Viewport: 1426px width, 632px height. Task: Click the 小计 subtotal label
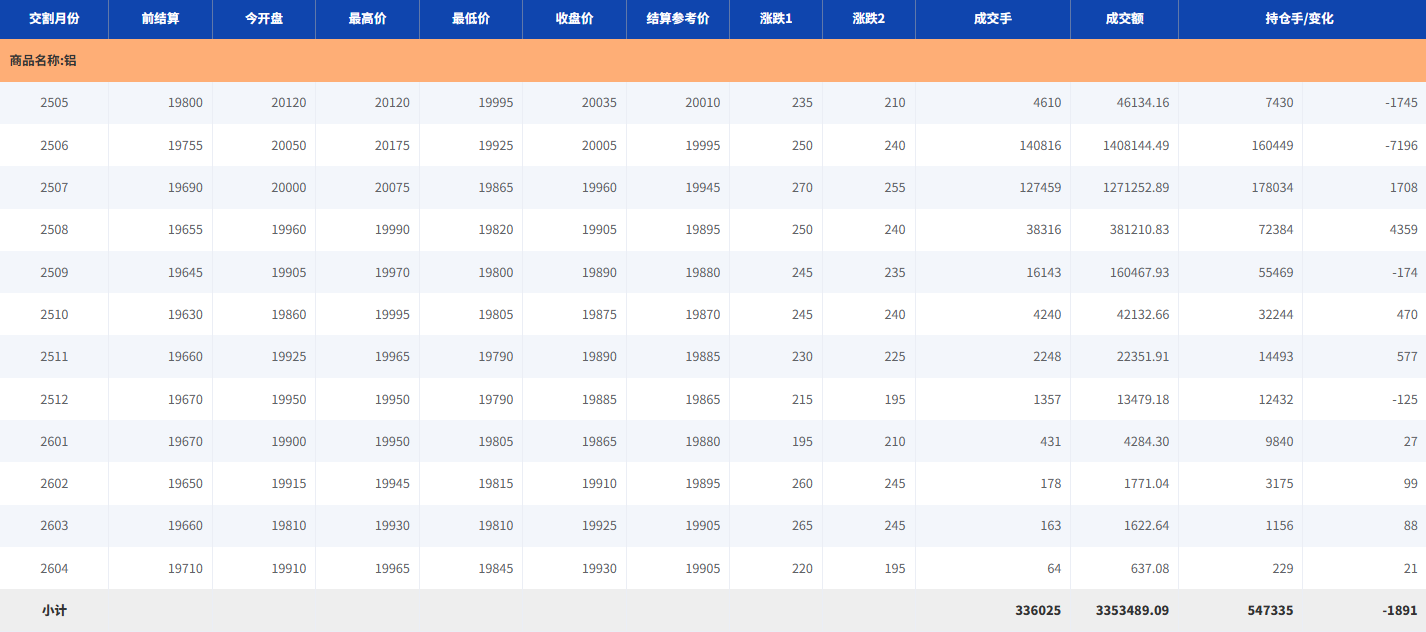click(x=54, y=610)
